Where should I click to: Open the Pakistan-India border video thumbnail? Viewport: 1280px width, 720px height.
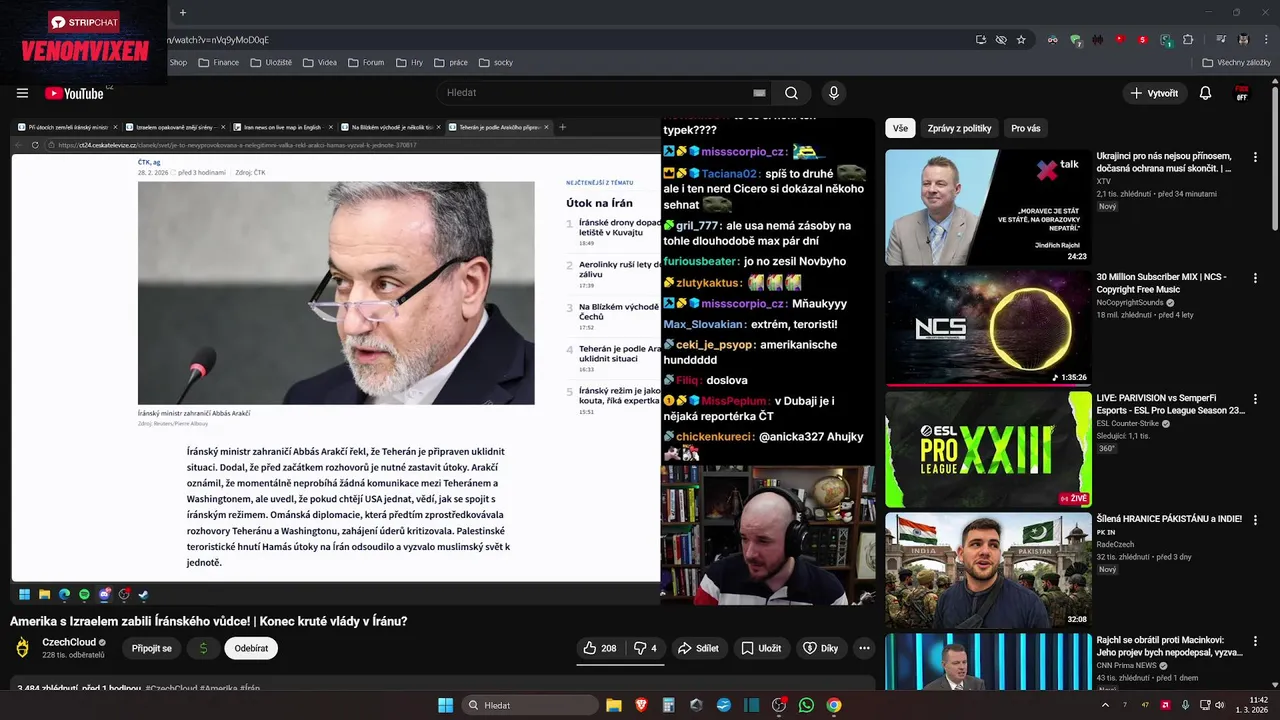point(988,570)
